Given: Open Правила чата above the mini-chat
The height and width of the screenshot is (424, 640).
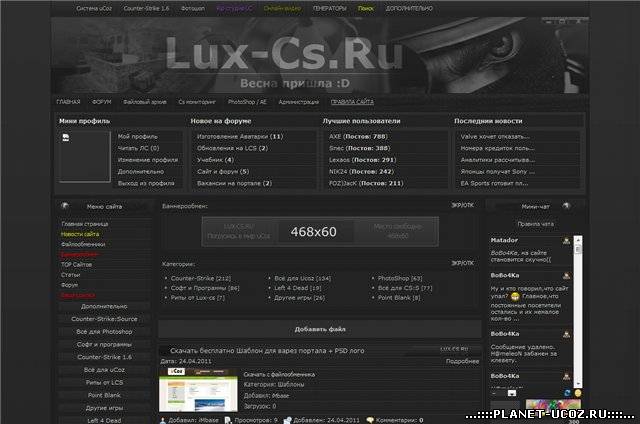Looking at the screenshot, I should (x=536, y=224).
